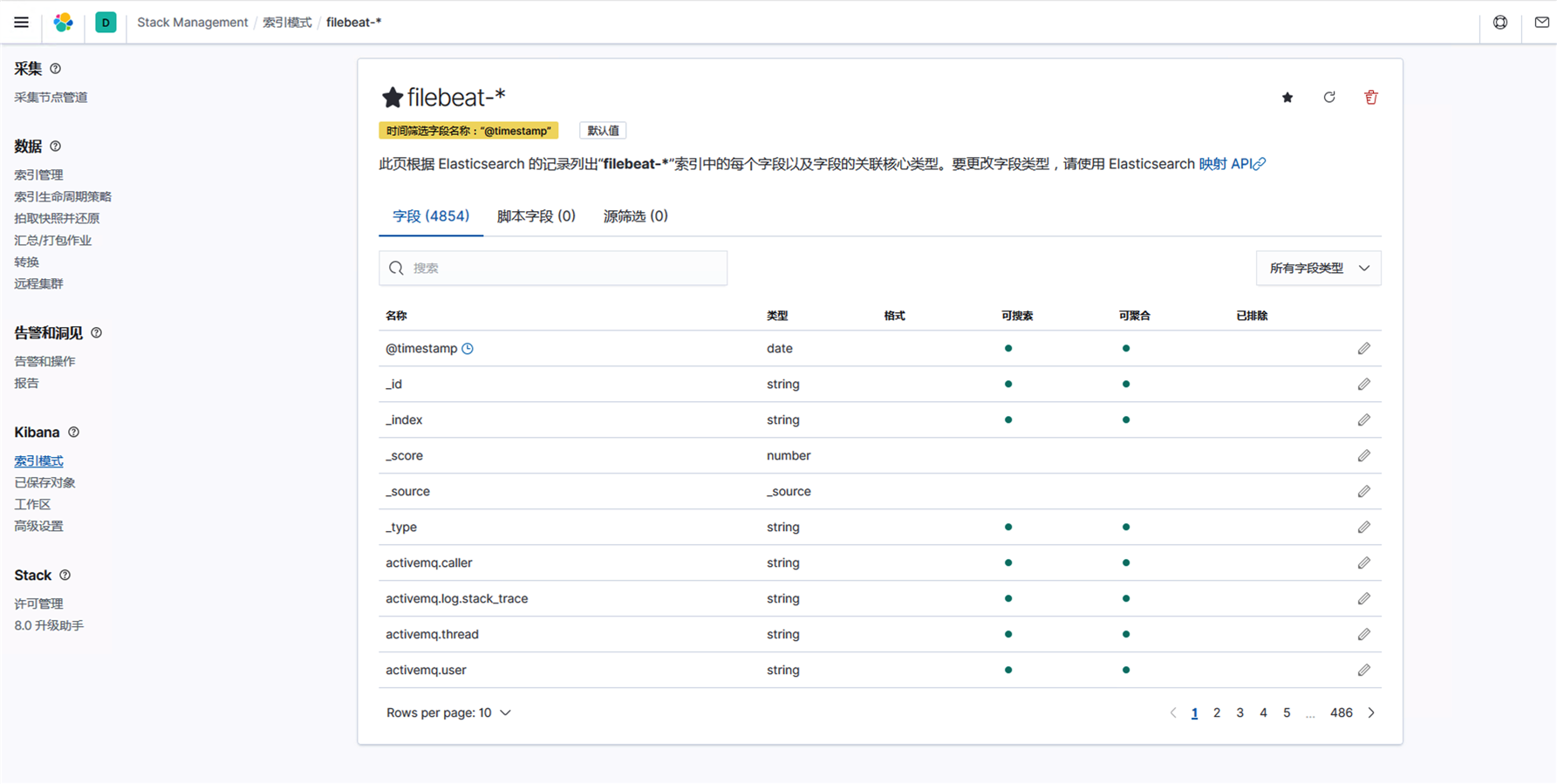Open the 所有字段类型 filter dropdown

tap(1319, 269)
